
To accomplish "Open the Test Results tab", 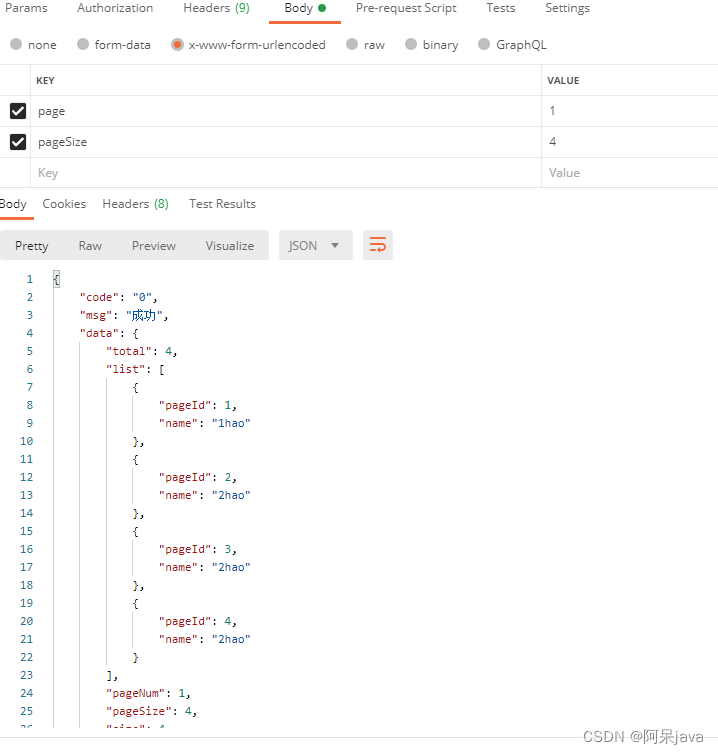I will (x=222, y=204).
